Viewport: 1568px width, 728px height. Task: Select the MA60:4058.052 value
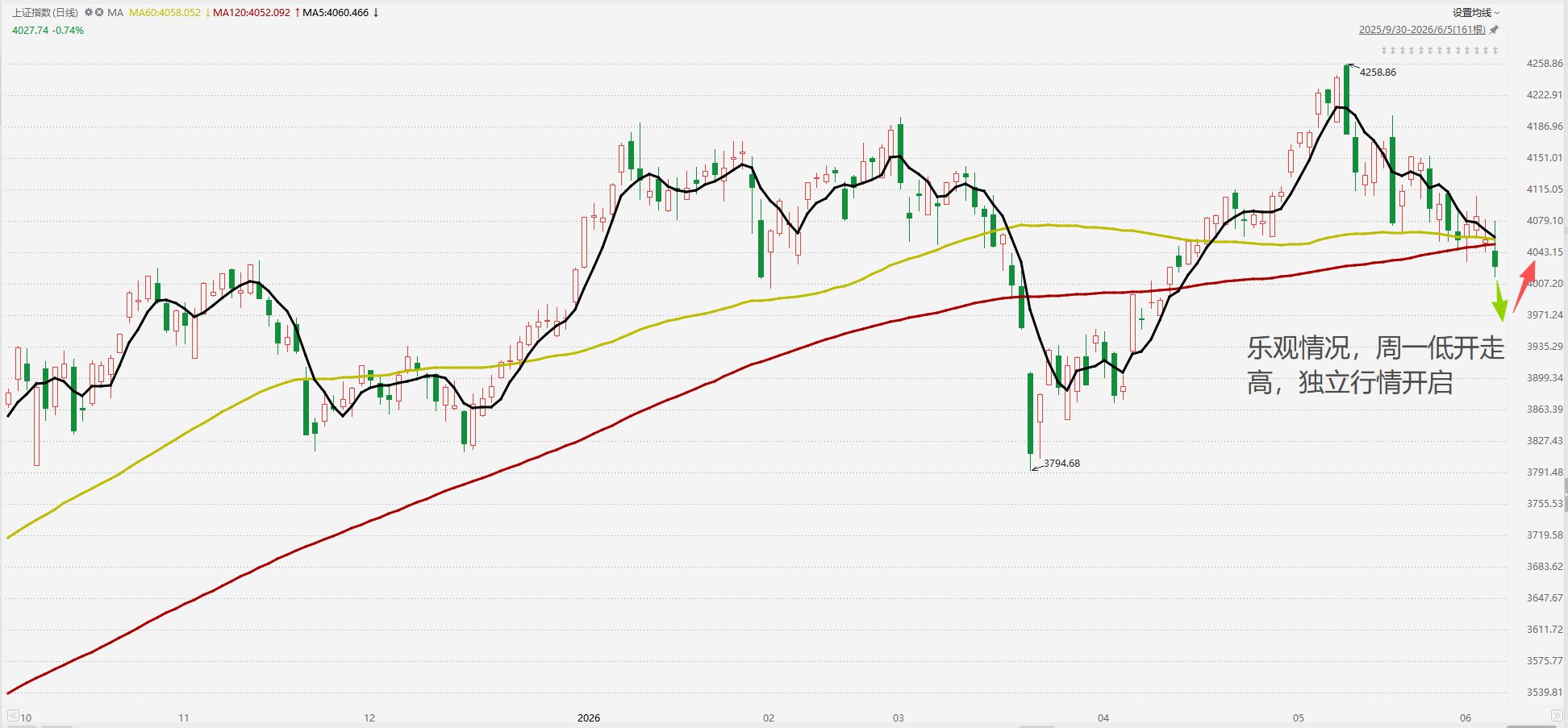(165, 13)
